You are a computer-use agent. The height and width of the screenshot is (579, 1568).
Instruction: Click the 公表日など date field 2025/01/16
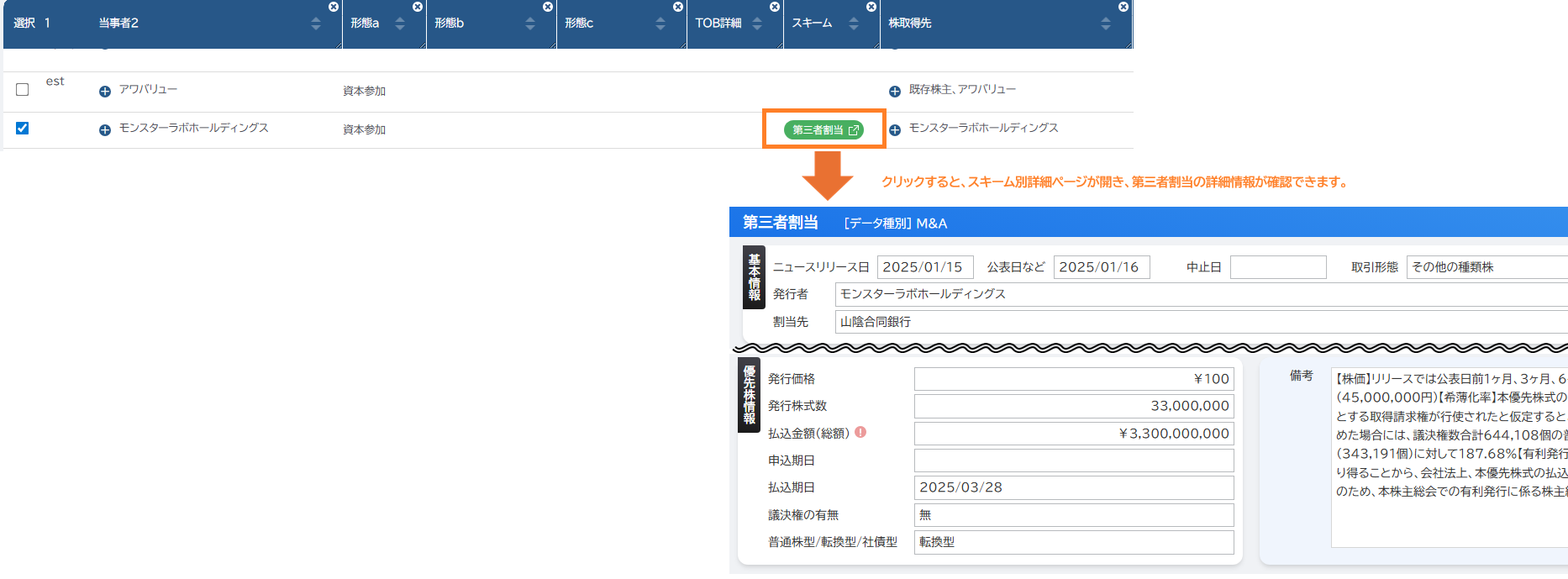coord(1102,267)
